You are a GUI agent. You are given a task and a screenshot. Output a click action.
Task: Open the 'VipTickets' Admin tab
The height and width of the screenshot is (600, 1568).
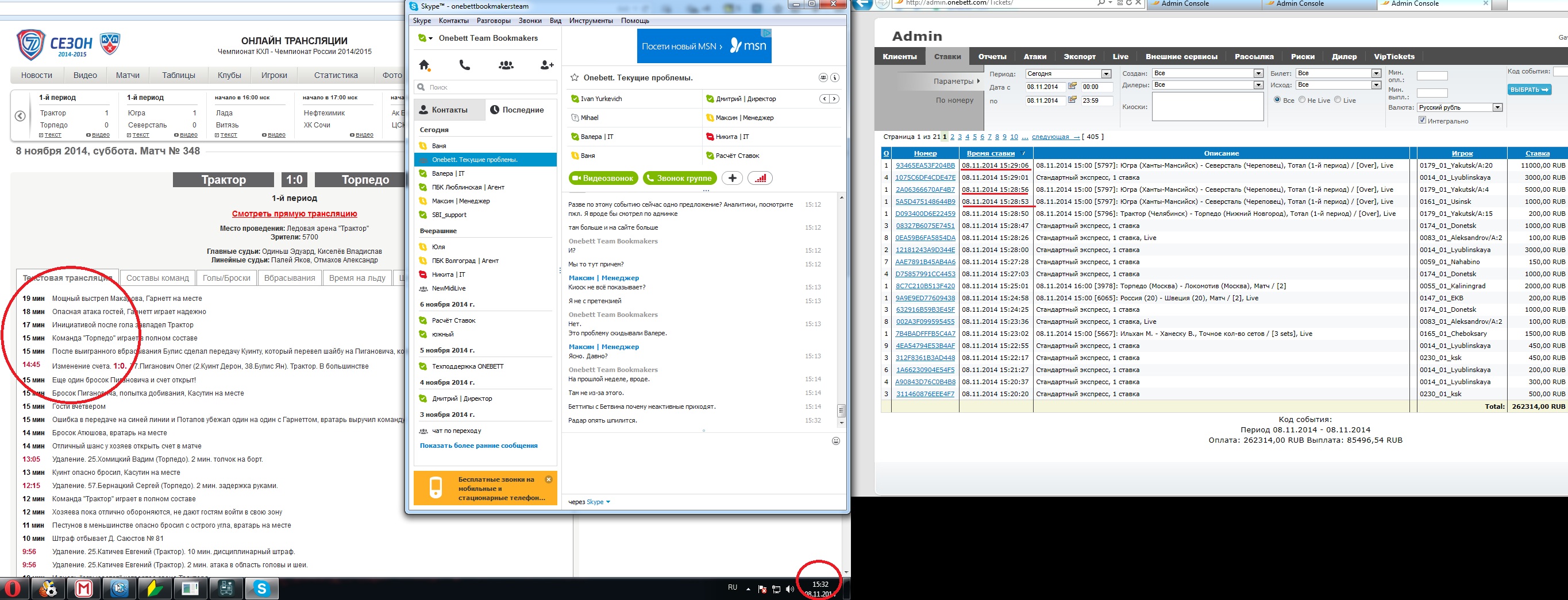(x=1394, y=57)
